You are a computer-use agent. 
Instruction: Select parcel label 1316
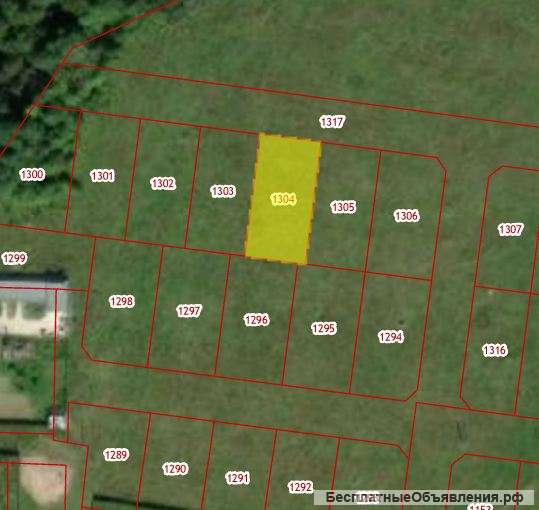point(495,350)
